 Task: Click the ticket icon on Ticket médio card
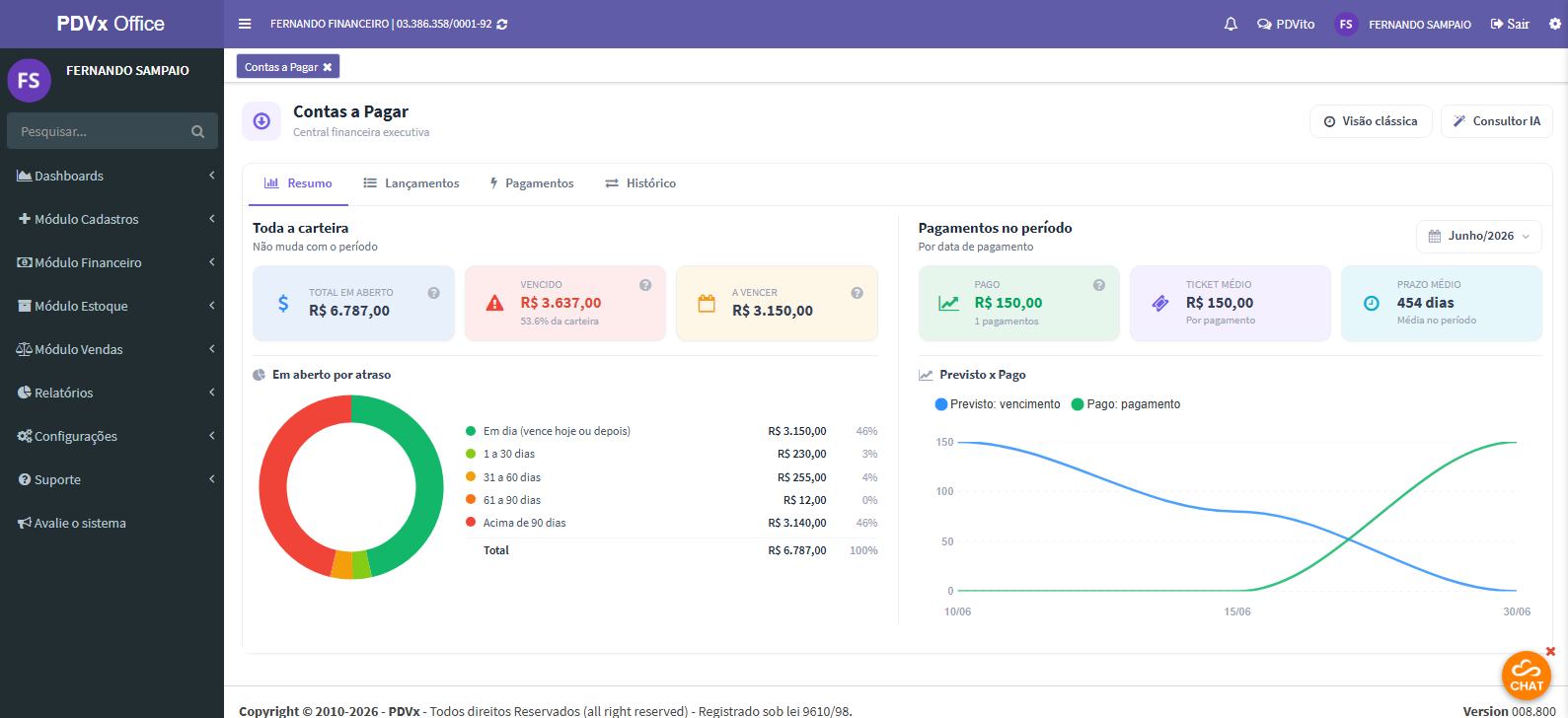pyautogui.click(x=1160, y=303)
